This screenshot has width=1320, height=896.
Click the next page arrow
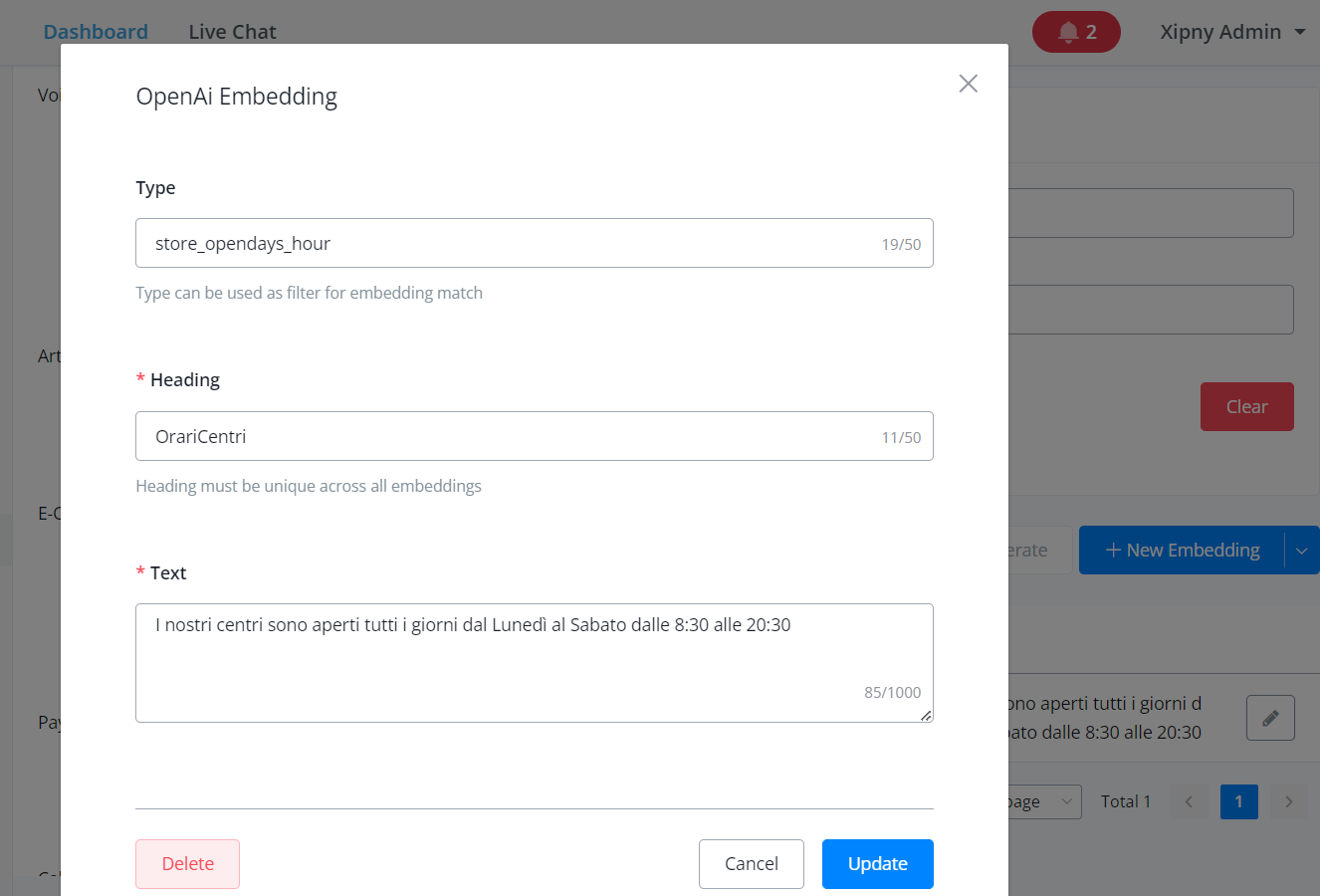(1289, 801)
